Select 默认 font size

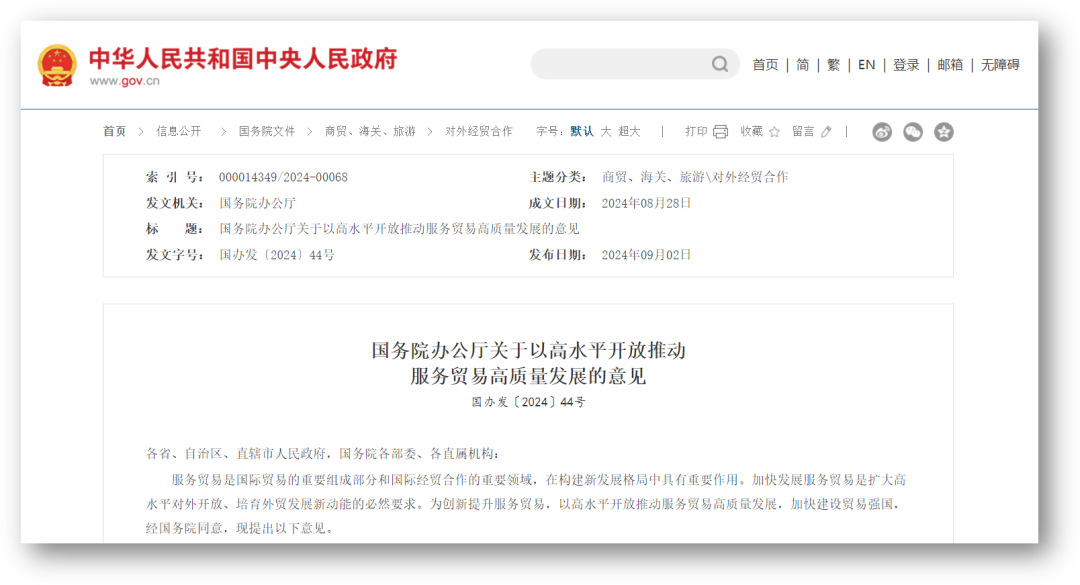pos(581,131)
